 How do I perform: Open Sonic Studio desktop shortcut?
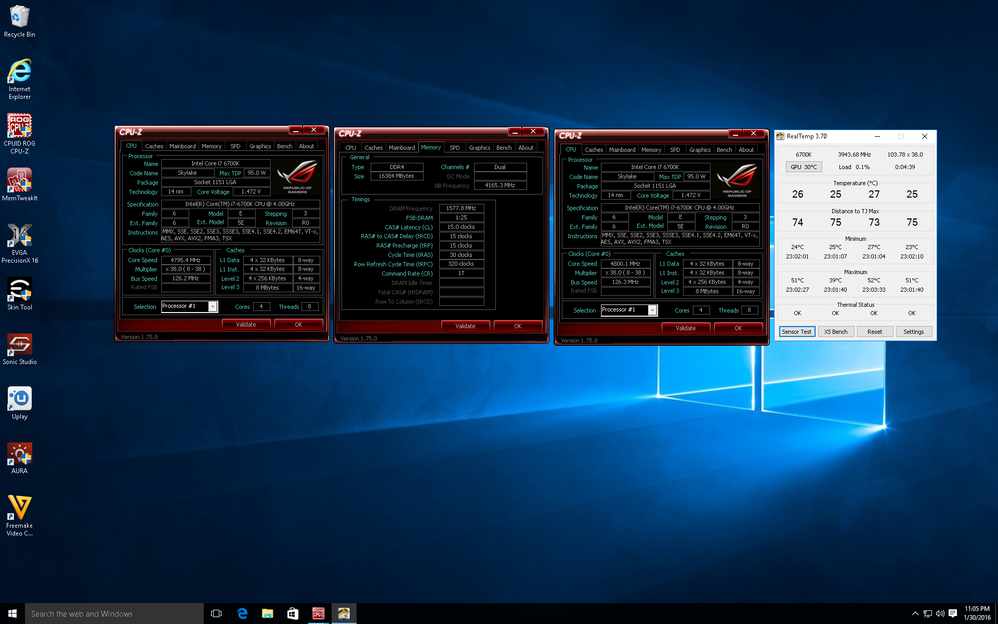[x=19, y=348]
